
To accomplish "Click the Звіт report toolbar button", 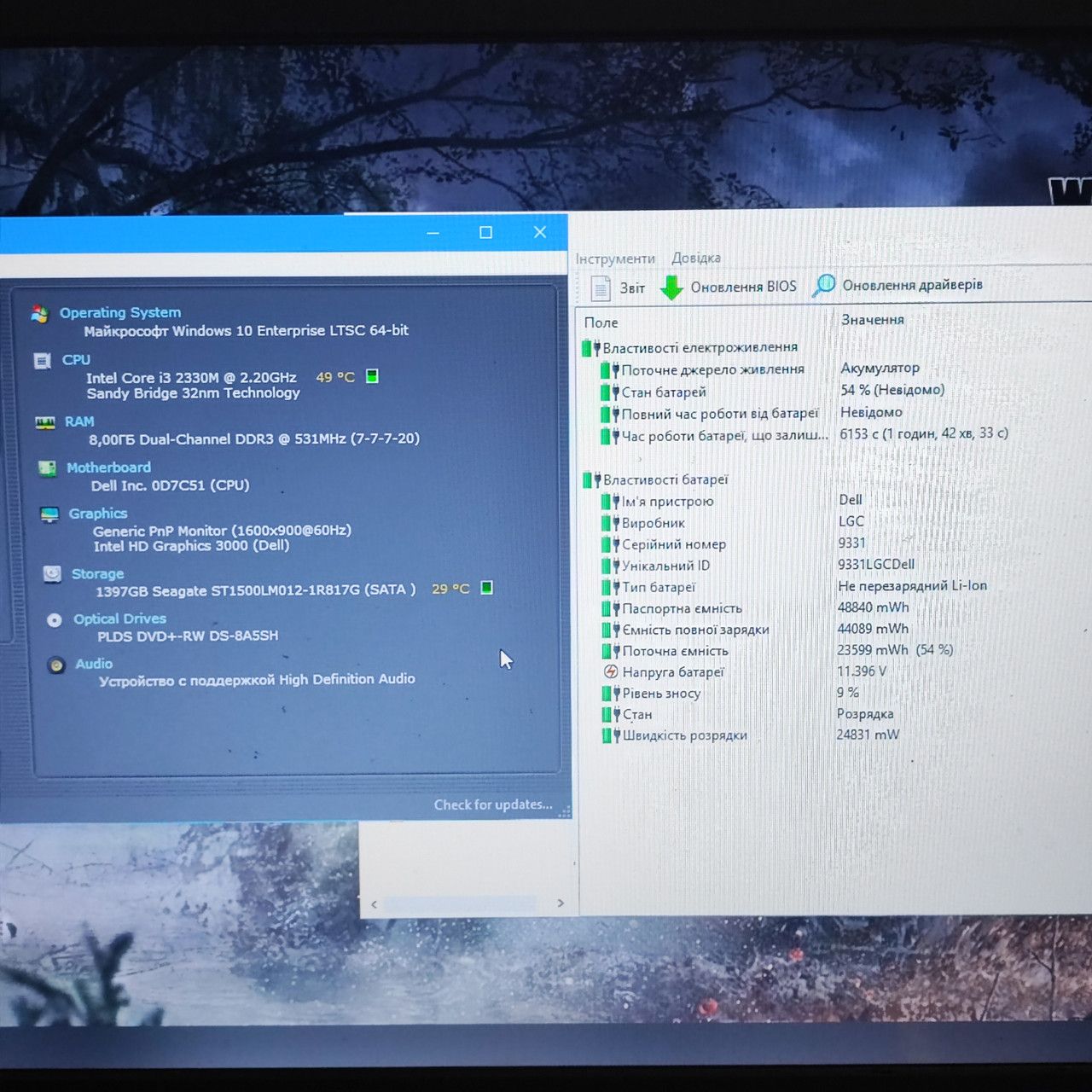I will point(618,288).
